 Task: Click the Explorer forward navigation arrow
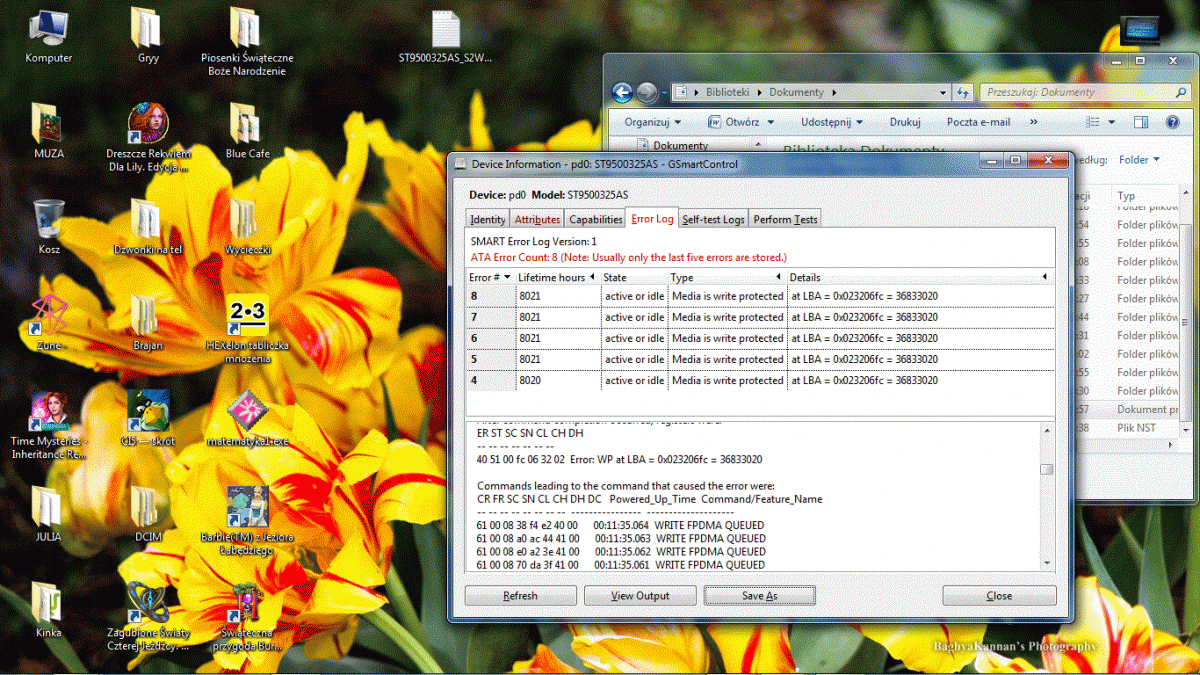click(647, 92)
